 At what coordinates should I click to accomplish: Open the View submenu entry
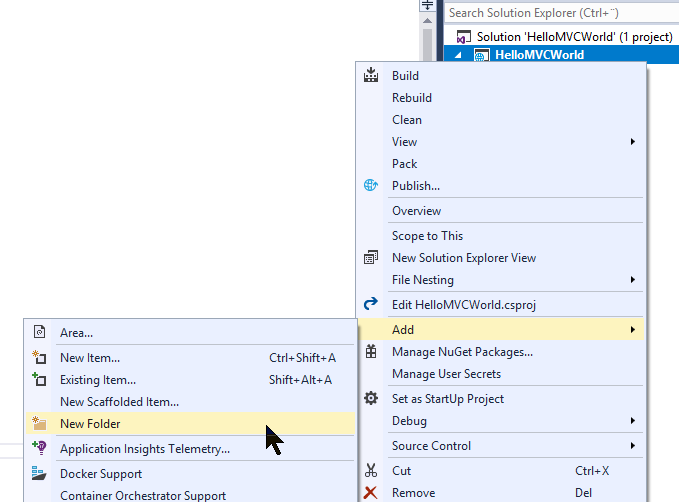(x=501, y=142)
